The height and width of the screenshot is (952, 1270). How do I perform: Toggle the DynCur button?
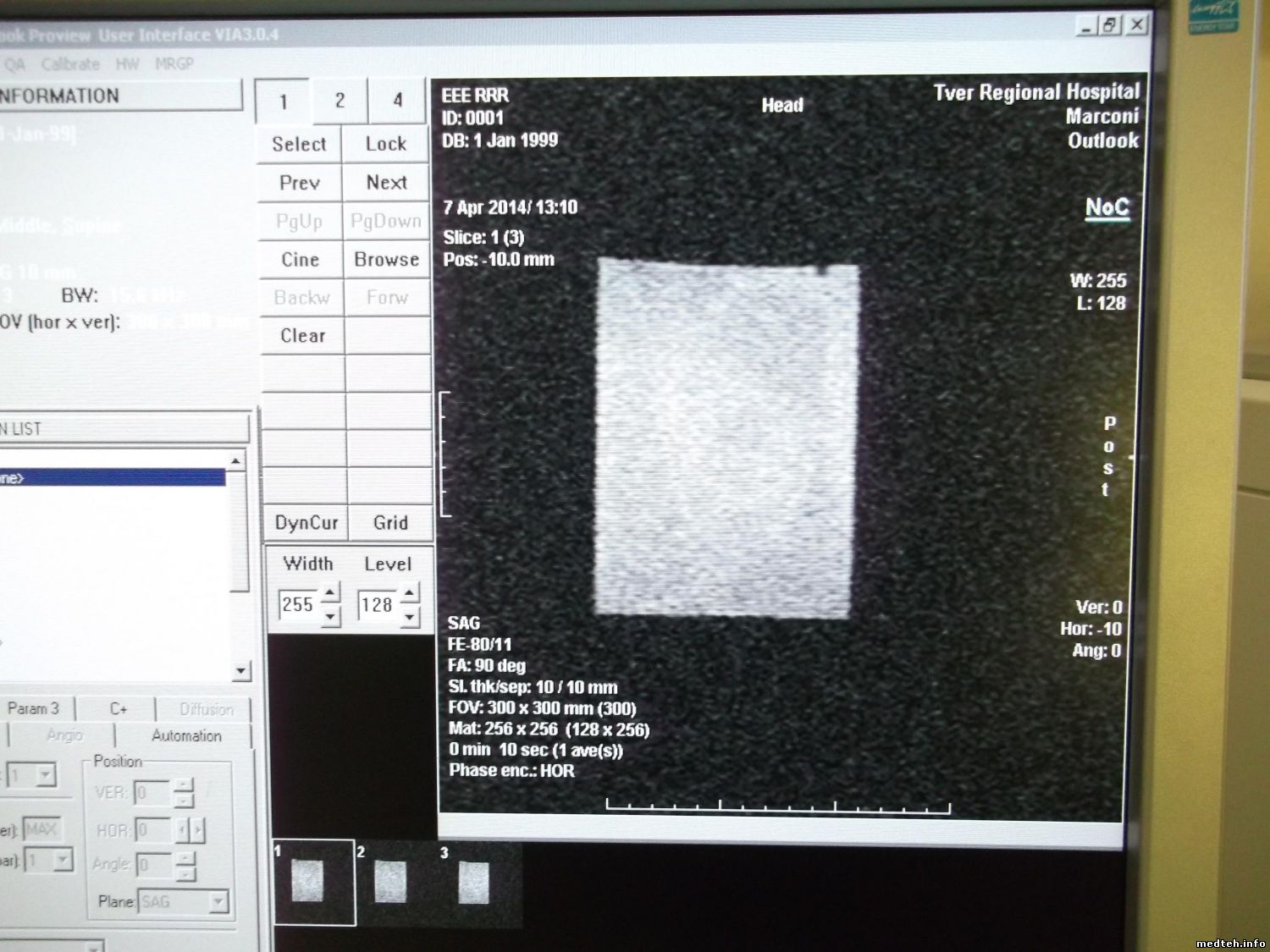pyautogui.click(x=306, y=523)
